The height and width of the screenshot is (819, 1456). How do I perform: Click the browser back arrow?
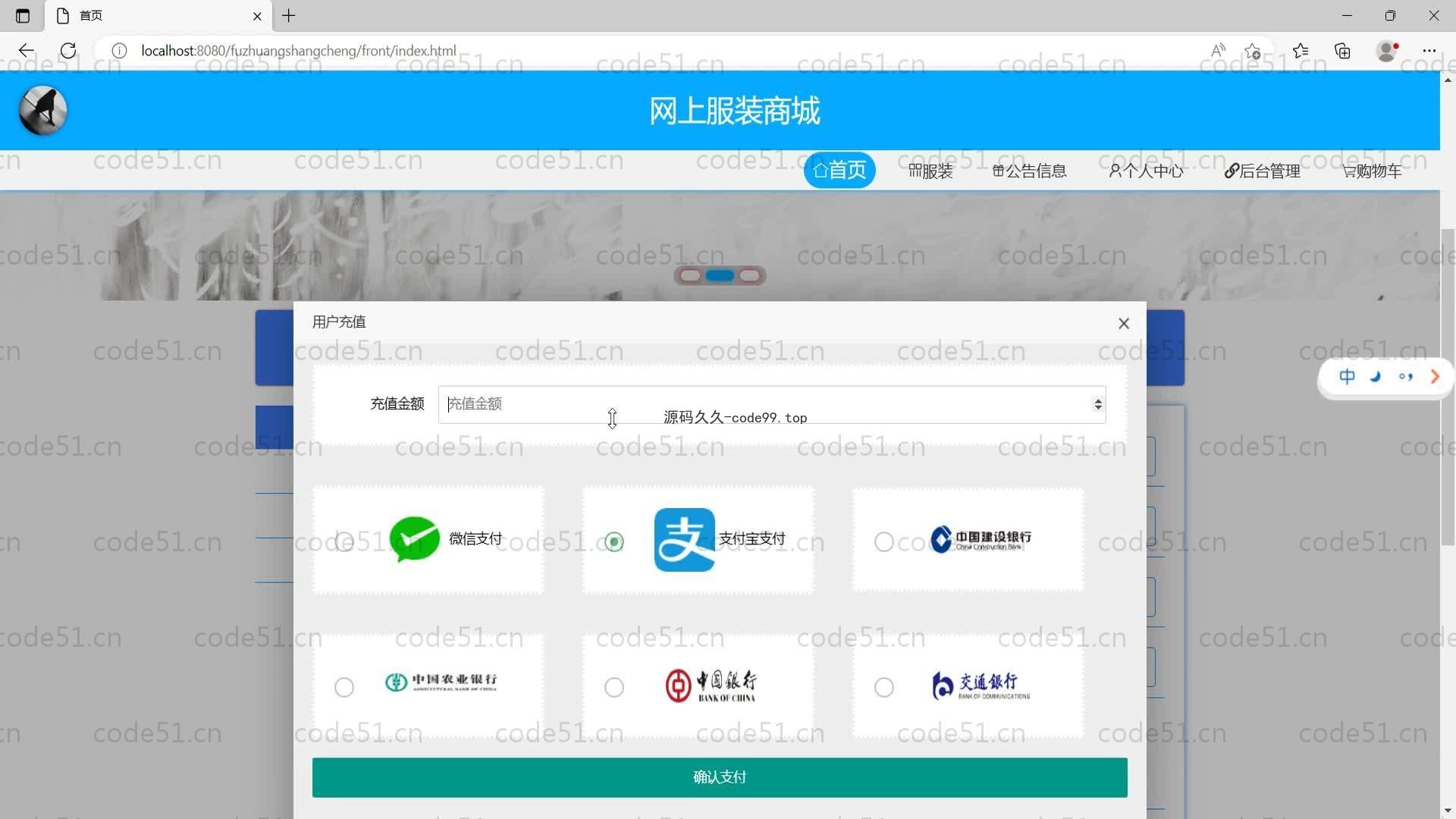[27, 51]
